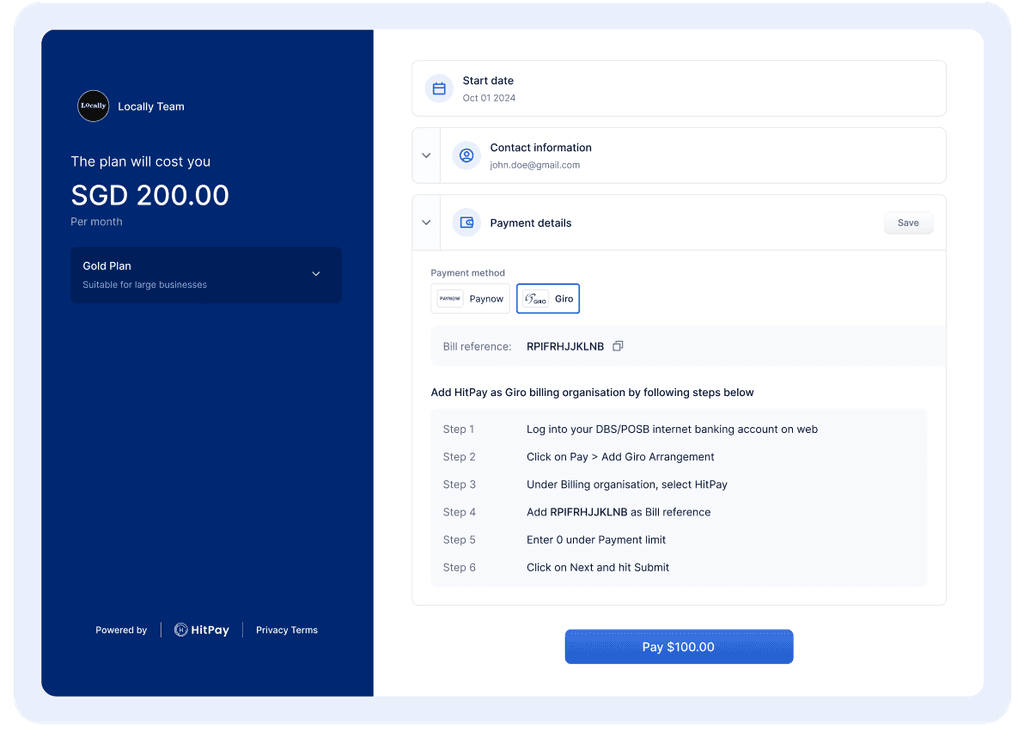Click the Locally Team circular logo
Screen dimensions: 1024x756
click(x=93, y=105)
